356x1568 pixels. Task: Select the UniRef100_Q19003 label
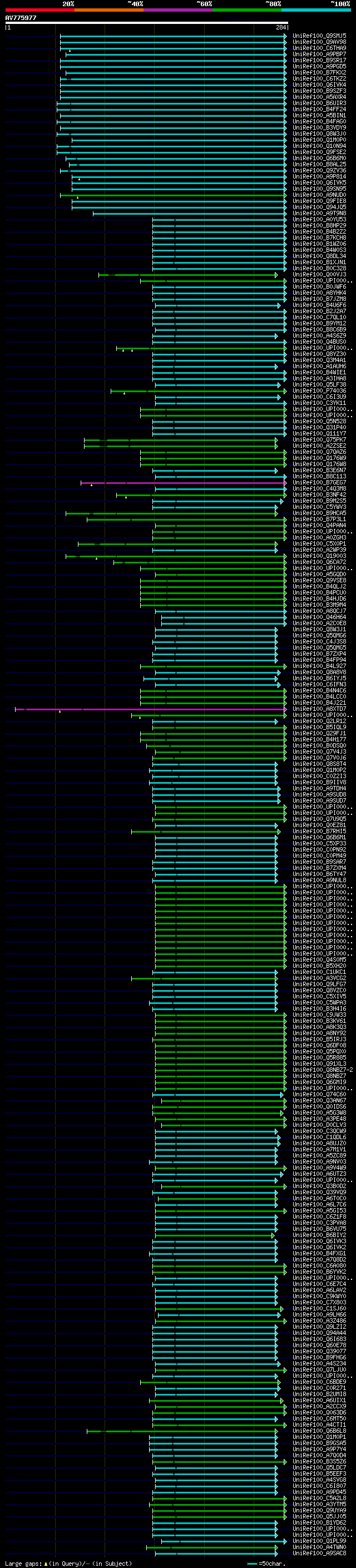coord(319,556)
